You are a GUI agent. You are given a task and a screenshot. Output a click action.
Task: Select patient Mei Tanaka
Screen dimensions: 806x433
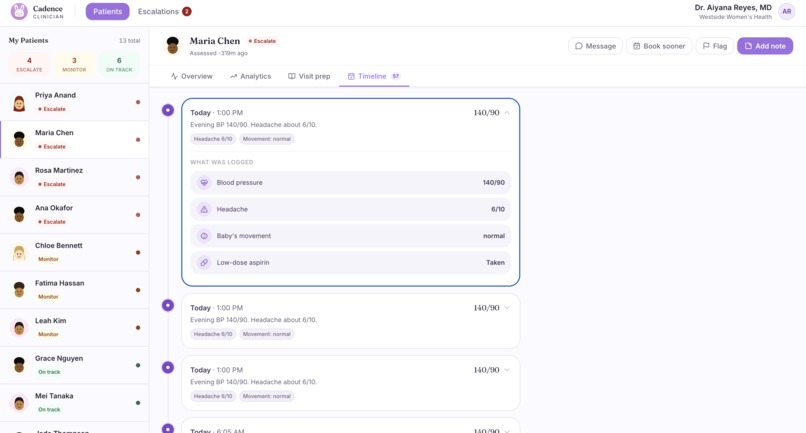point(75,403)
